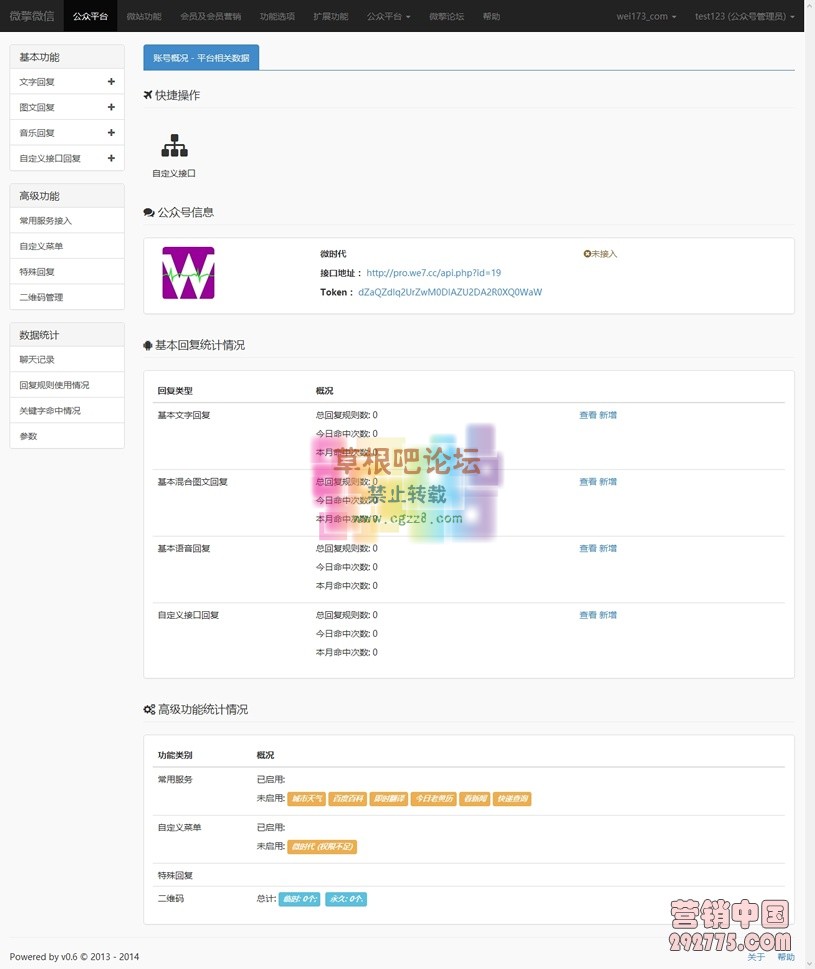Image resolution: width=815 pixels, height=969 pixels.
Task: Click the 城市天气 service tag
Action: (x=306, y=798)
